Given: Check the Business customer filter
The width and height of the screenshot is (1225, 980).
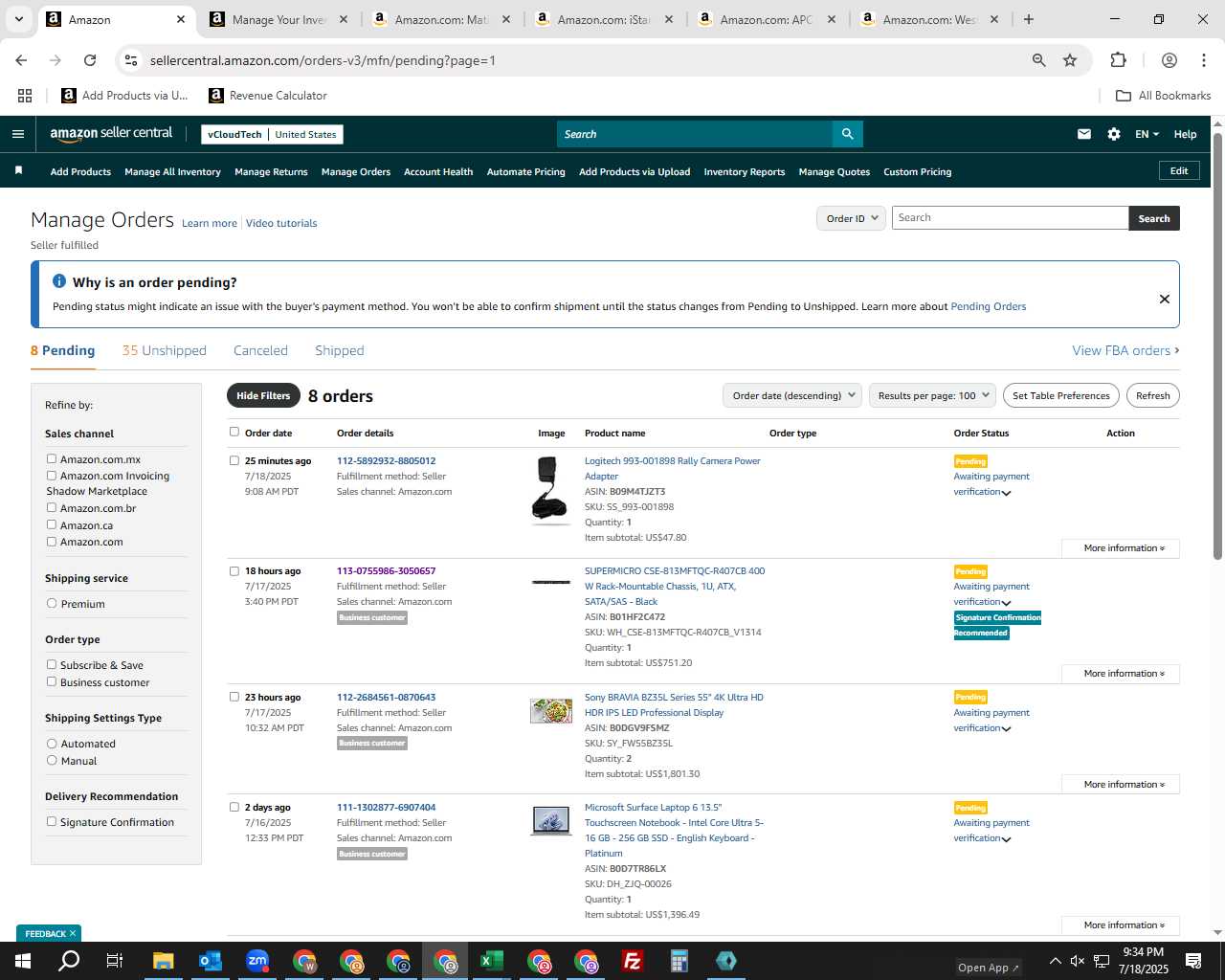Looking at the screenshot, I should point(52,681).
